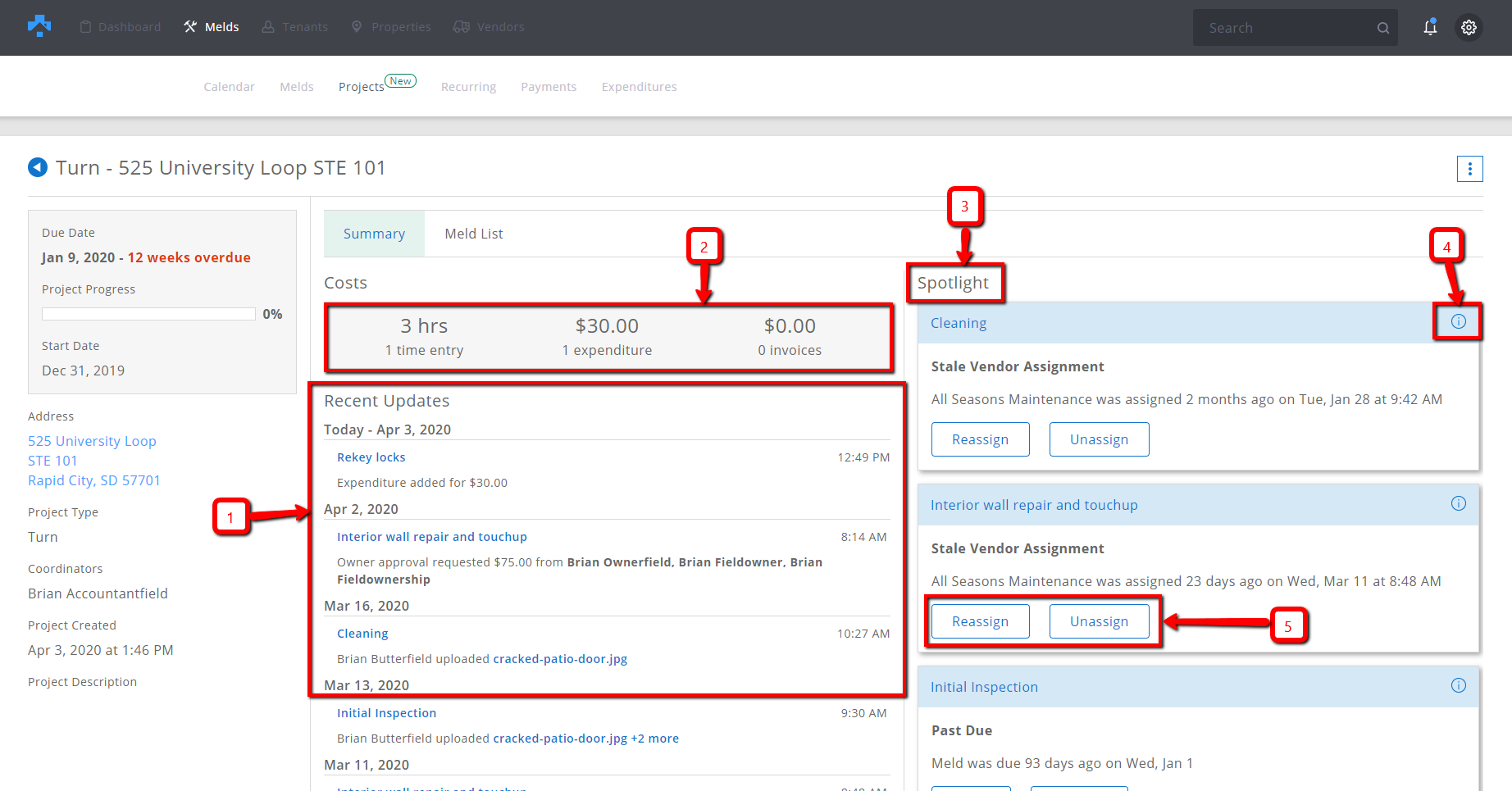
Task: Click the Property Meld logo icon
Action: [x=39, y=26]
